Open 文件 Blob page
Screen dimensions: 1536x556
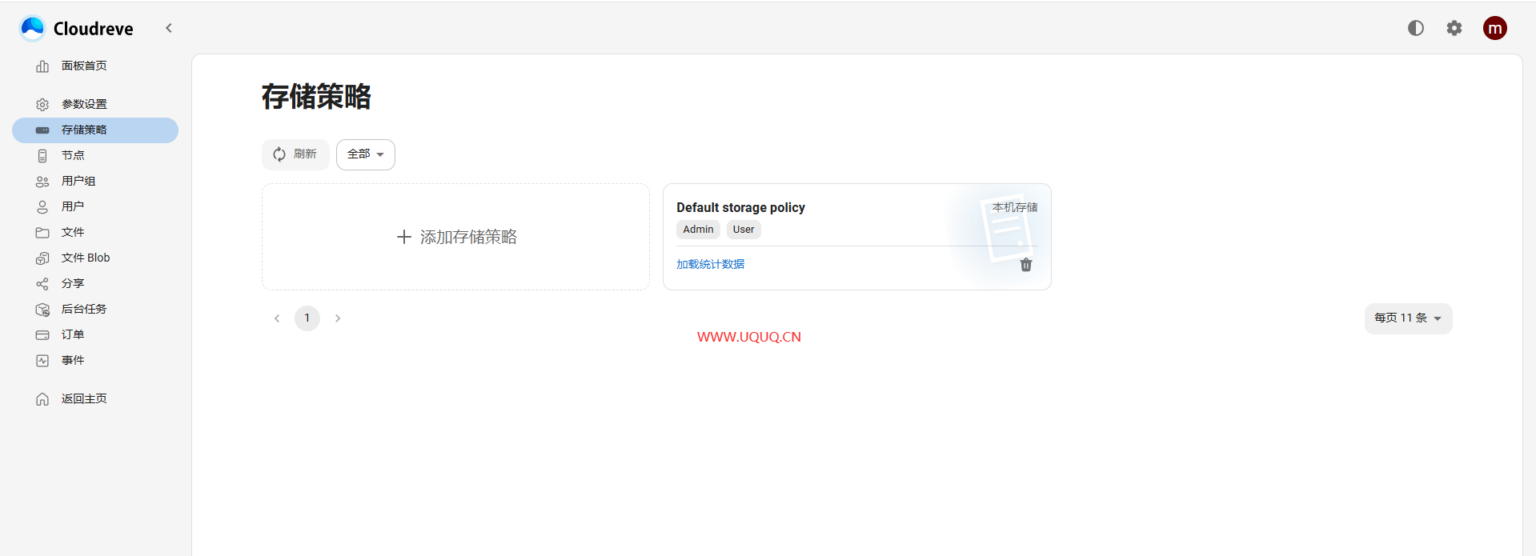[x=86, y=258]
